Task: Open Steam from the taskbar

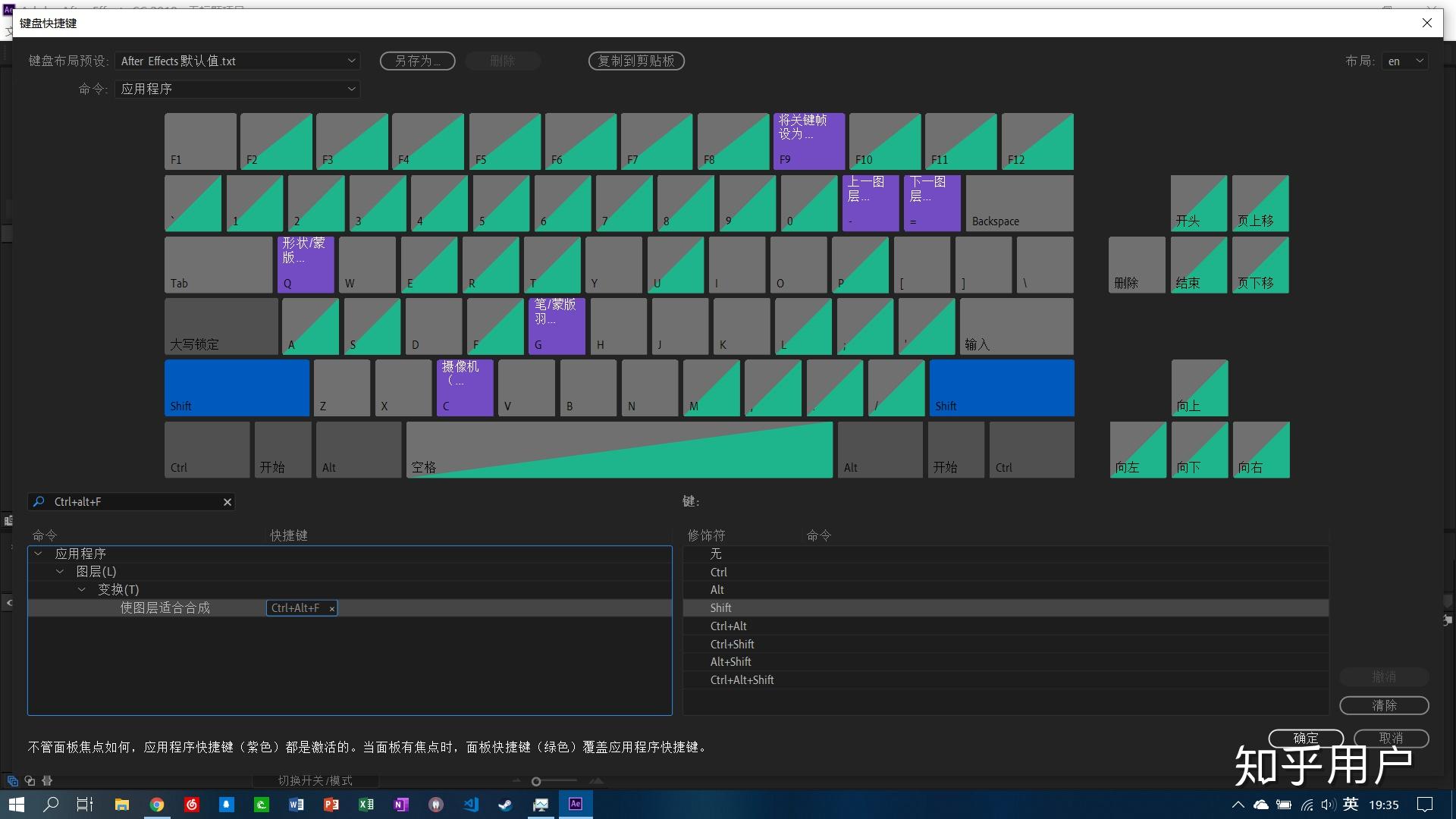Action: pyautogui.click(x=505, y=805)
